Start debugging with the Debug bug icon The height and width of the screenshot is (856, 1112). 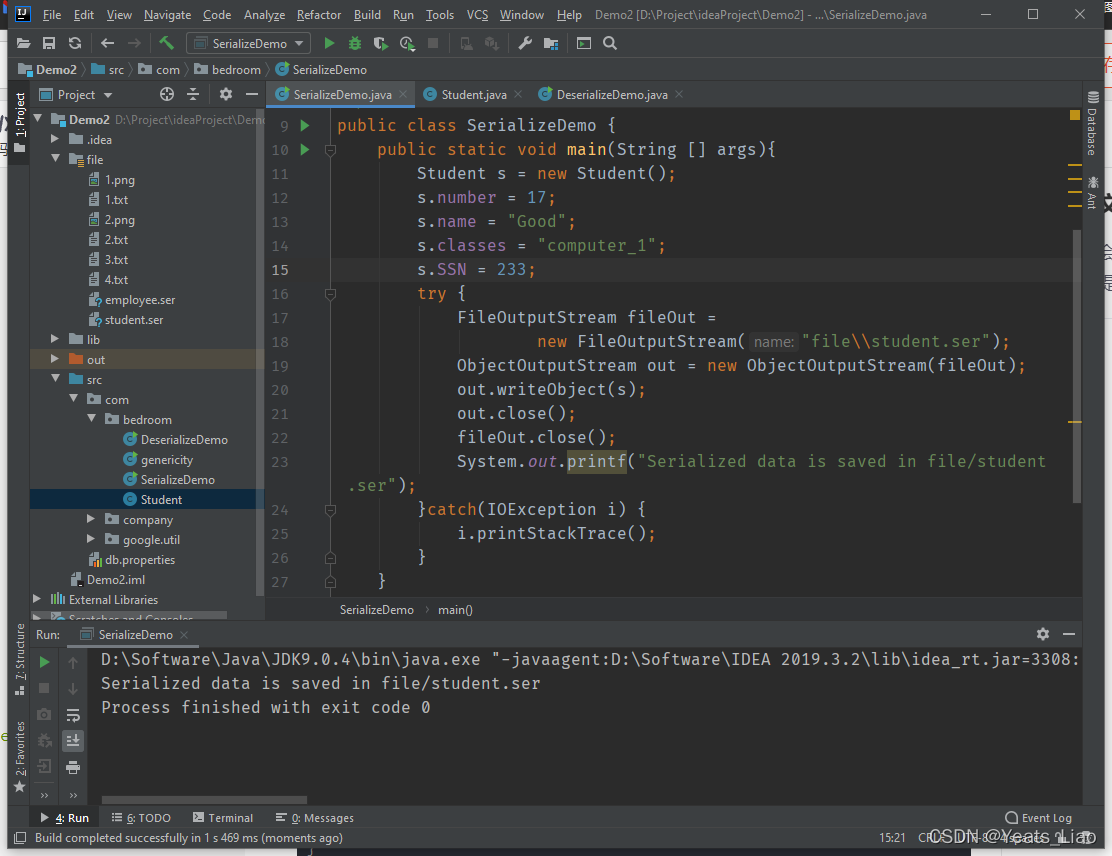point(355,43)
